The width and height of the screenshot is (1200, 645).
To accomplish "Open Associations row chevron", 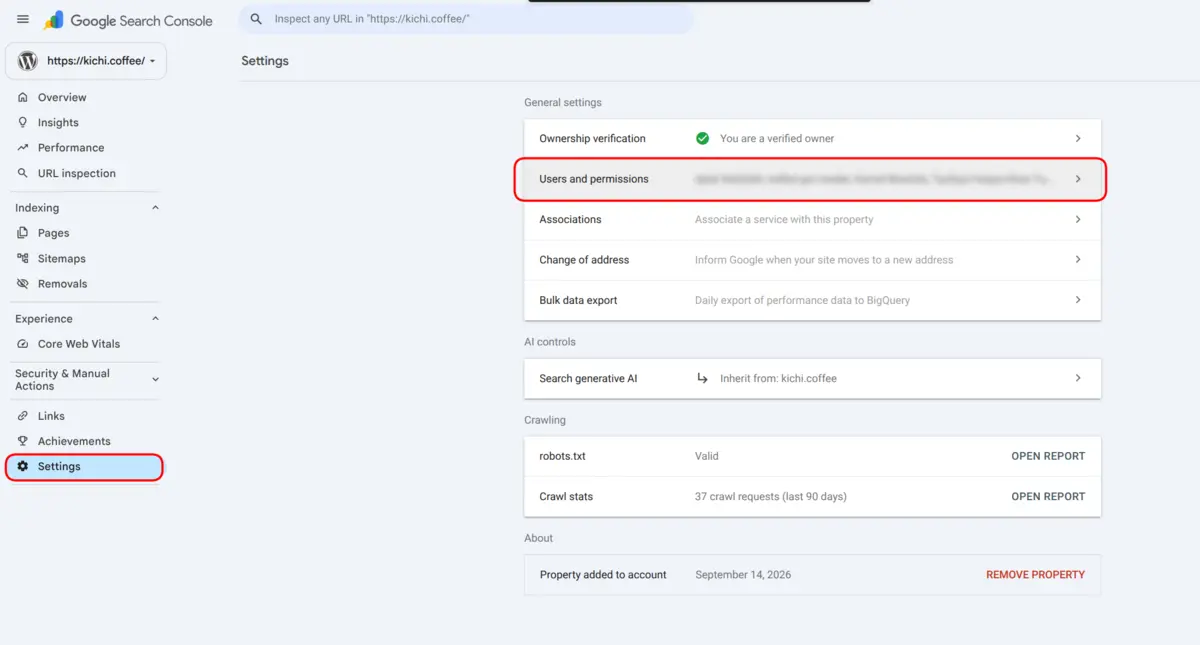I will coord(1078,219).
